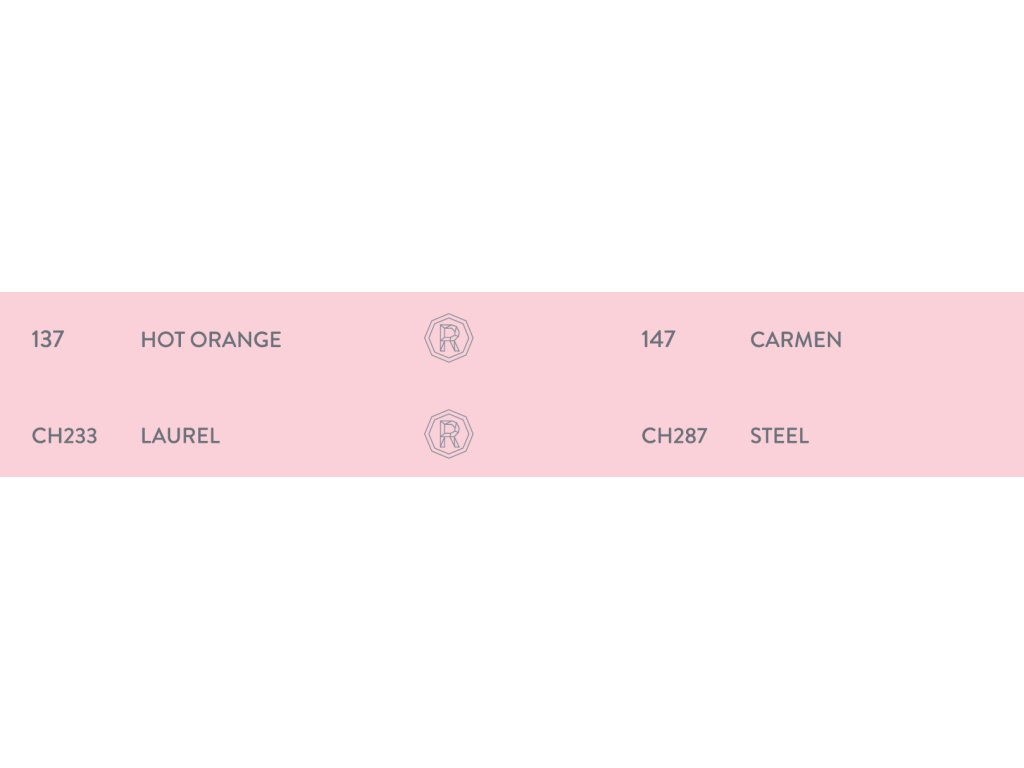Click pink gap between HOT ORANGE and logo

click(x=353, y=339)
